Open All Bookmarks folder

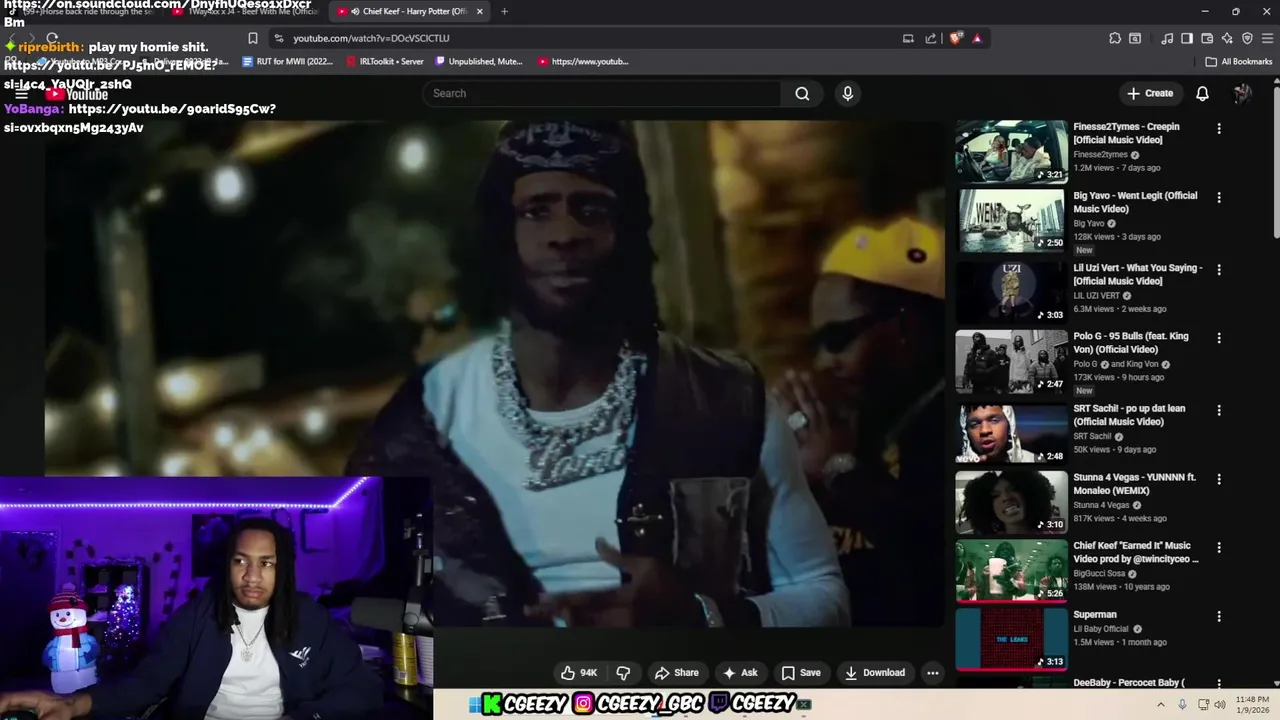1239,61
